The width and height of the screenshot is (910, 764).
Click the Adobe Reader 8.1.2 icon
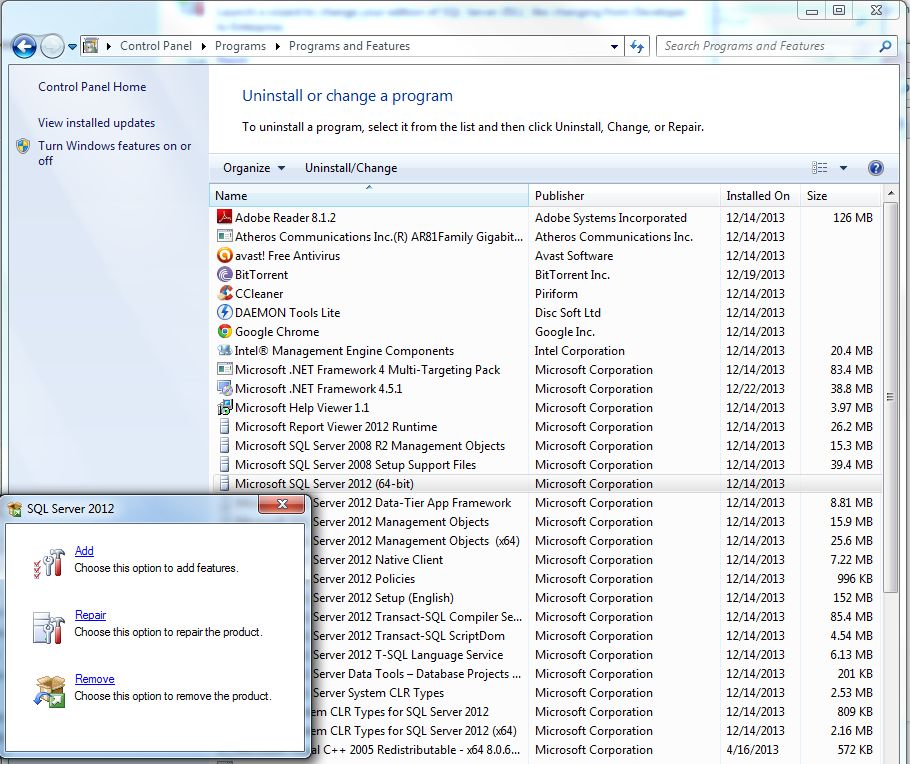tap(224, 217)
